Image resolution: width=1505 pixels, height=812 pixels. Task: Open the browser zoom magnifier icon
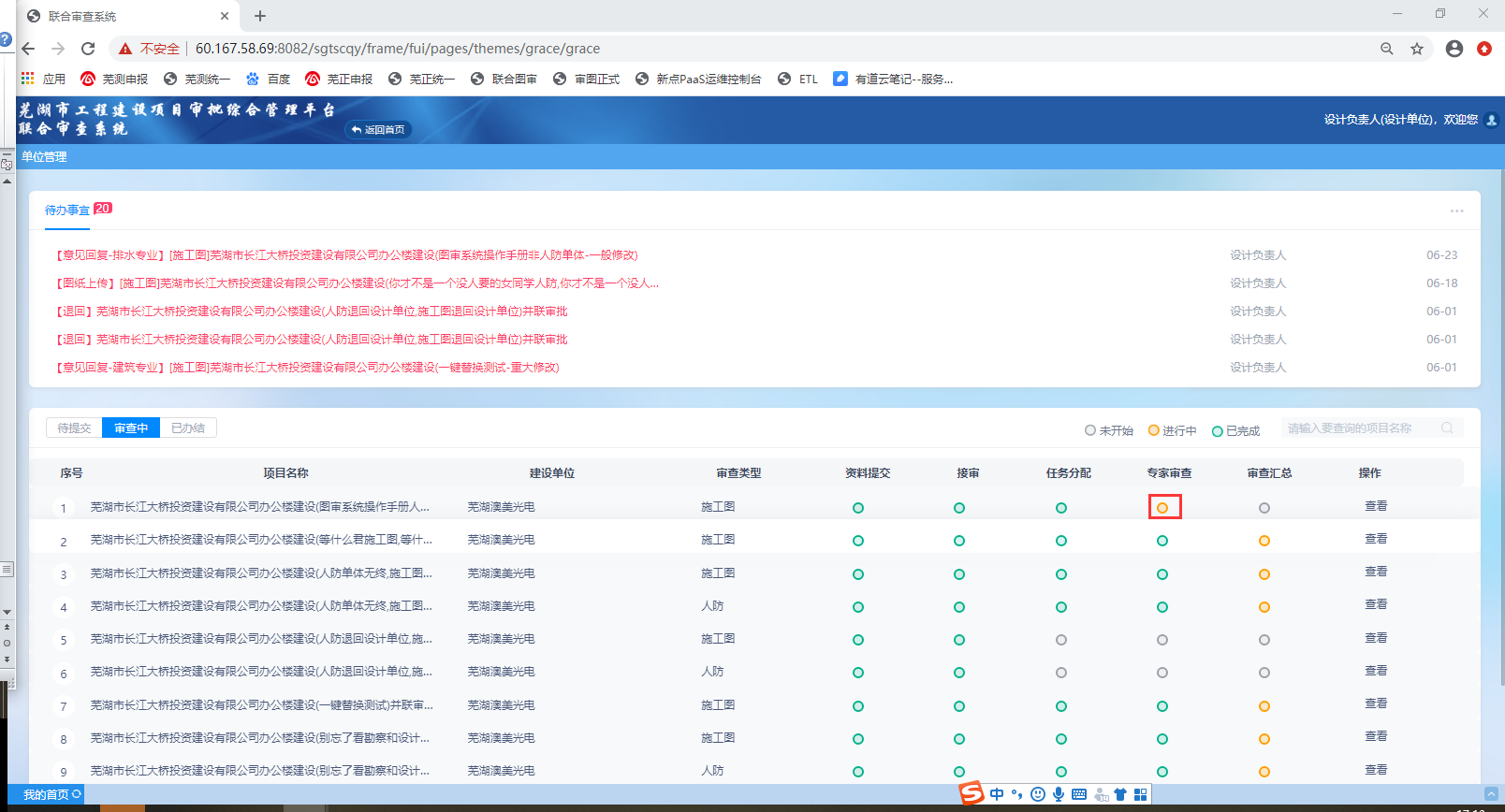1387,49
